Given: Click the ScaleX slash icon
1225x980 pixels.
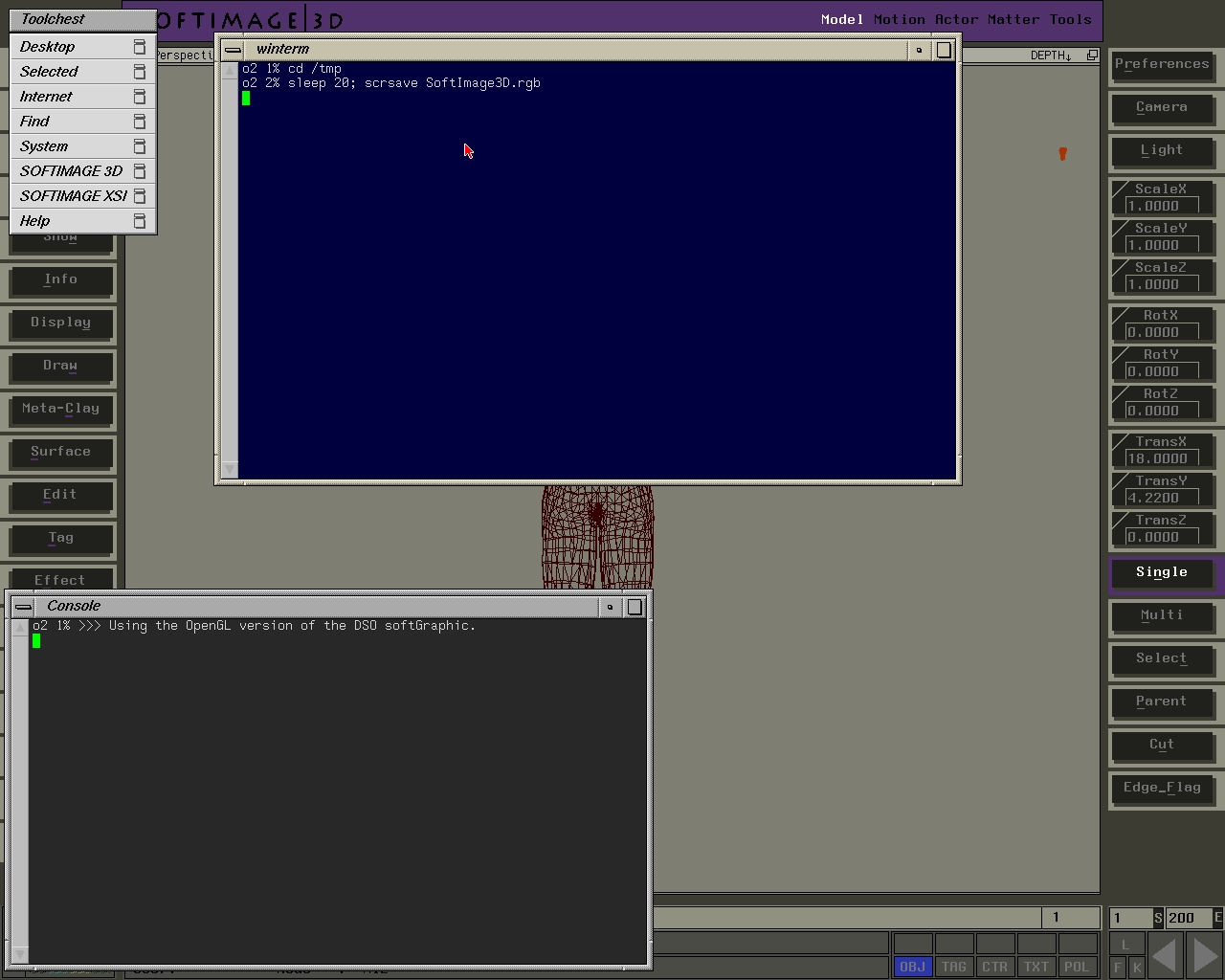Looking at the screenshot, I should (x=1119, y=189).
